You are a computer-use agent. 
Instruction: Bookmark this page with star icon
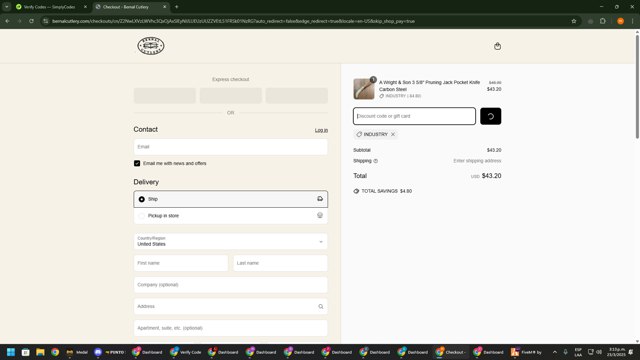click(573, 21)
